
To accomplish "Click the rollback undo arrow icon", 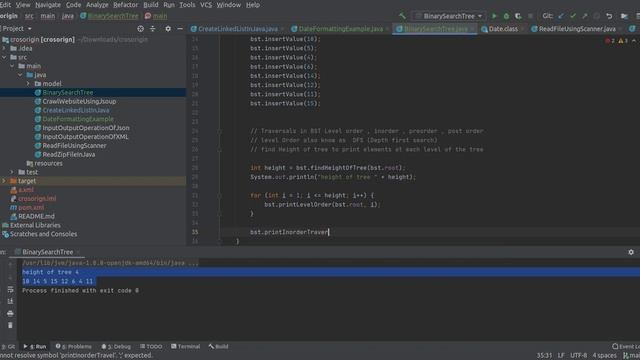I will [x=609, y=16].
